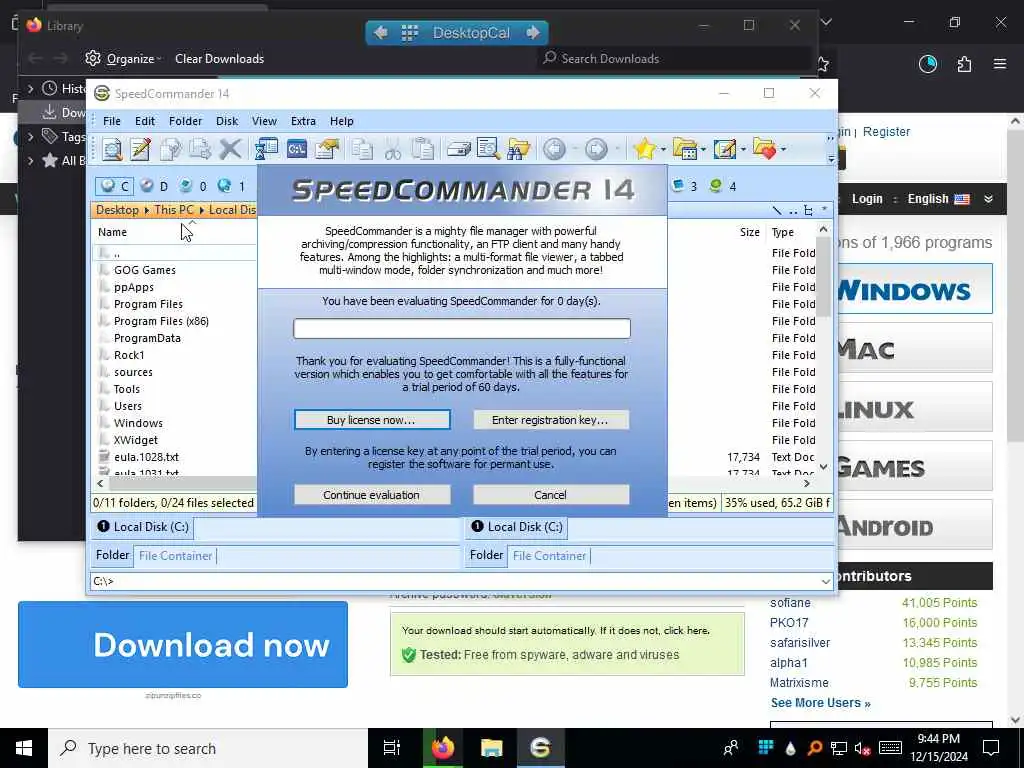Click the View file toolbar icon in SpeedCommander
1024x768 pixels.
[112, 149]
